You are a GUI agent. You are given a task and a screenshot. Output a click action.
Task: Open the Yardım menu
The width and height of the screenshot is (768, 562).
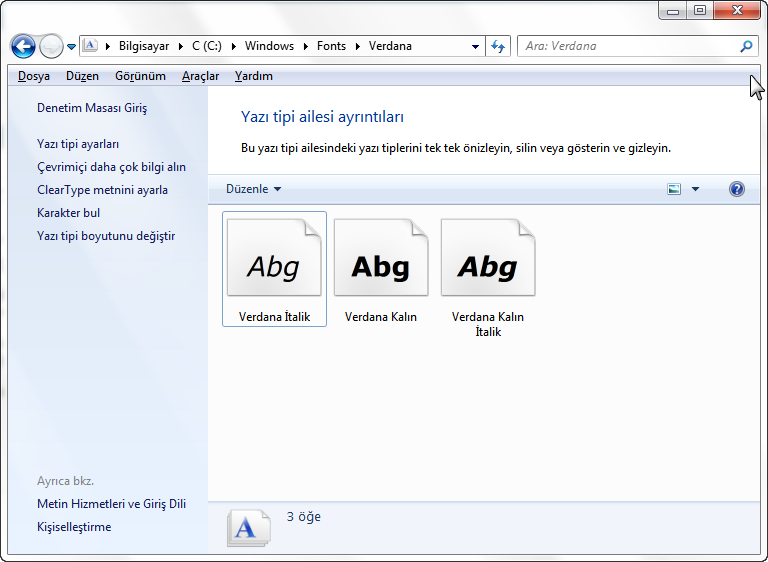pyautogui.click(x=253, y=76)
